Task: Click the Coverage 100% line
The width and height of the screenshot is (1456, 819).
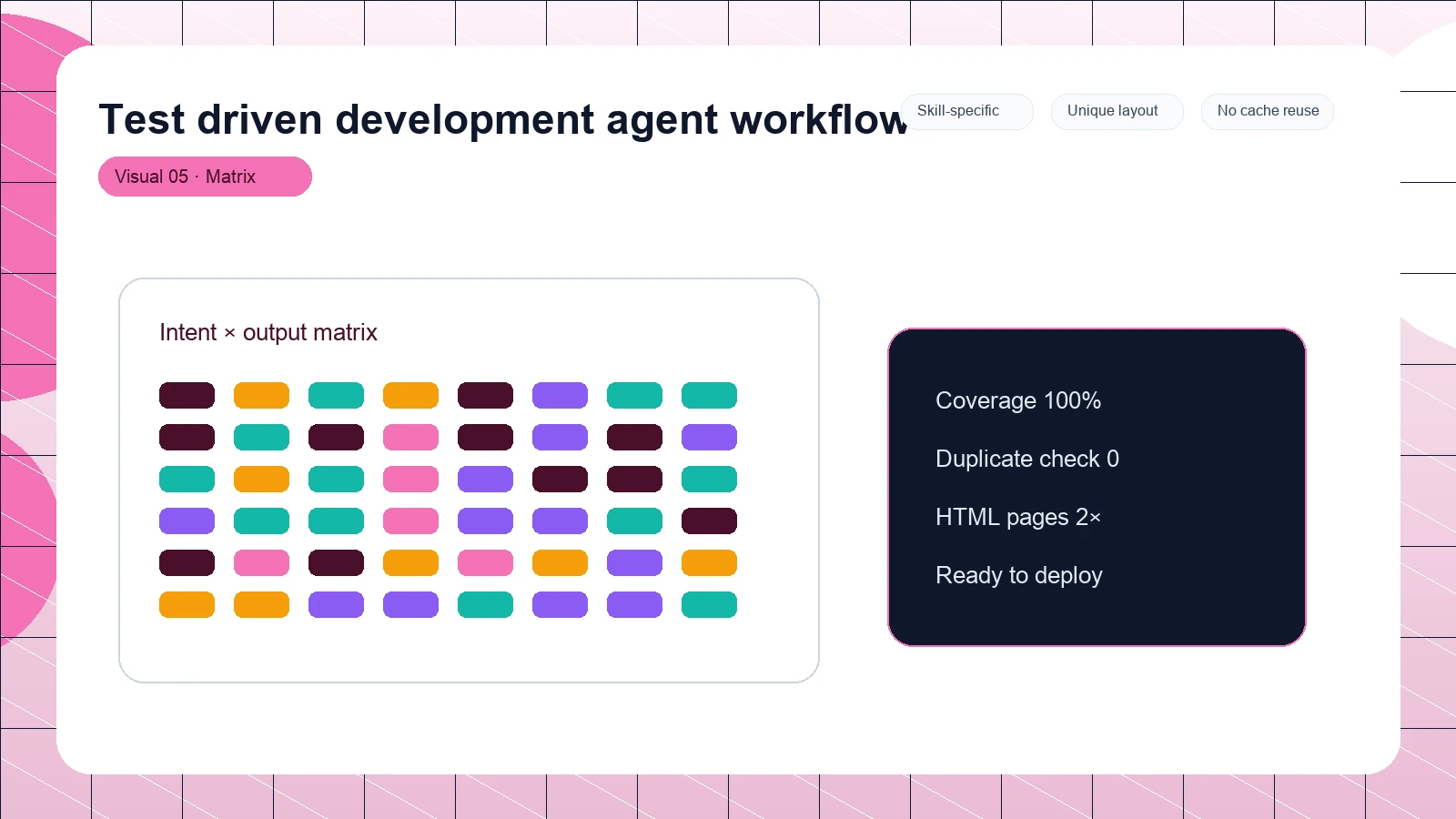Action: point(1018,400)
